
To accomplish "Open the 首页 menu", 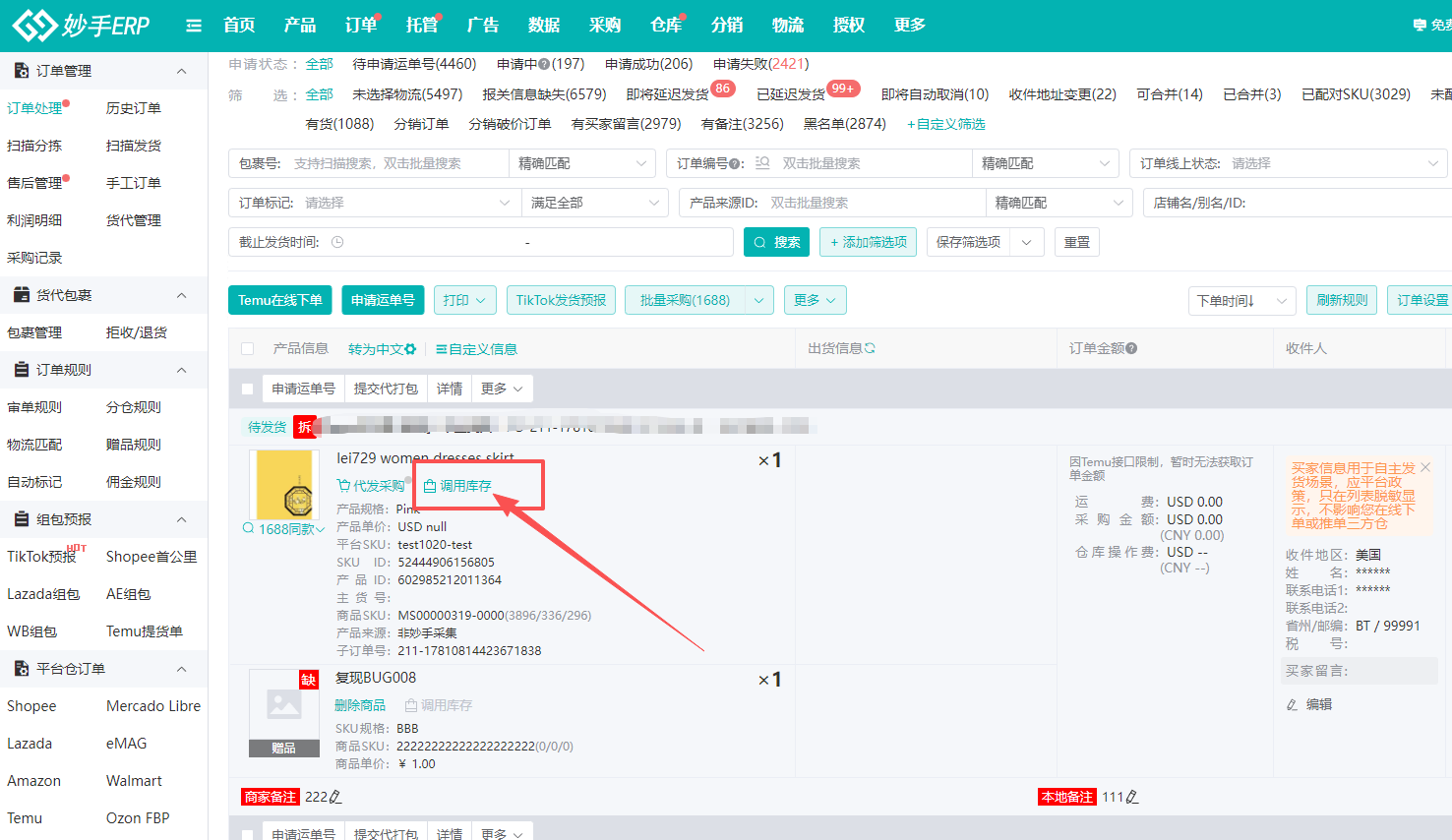I will (239, 26).
